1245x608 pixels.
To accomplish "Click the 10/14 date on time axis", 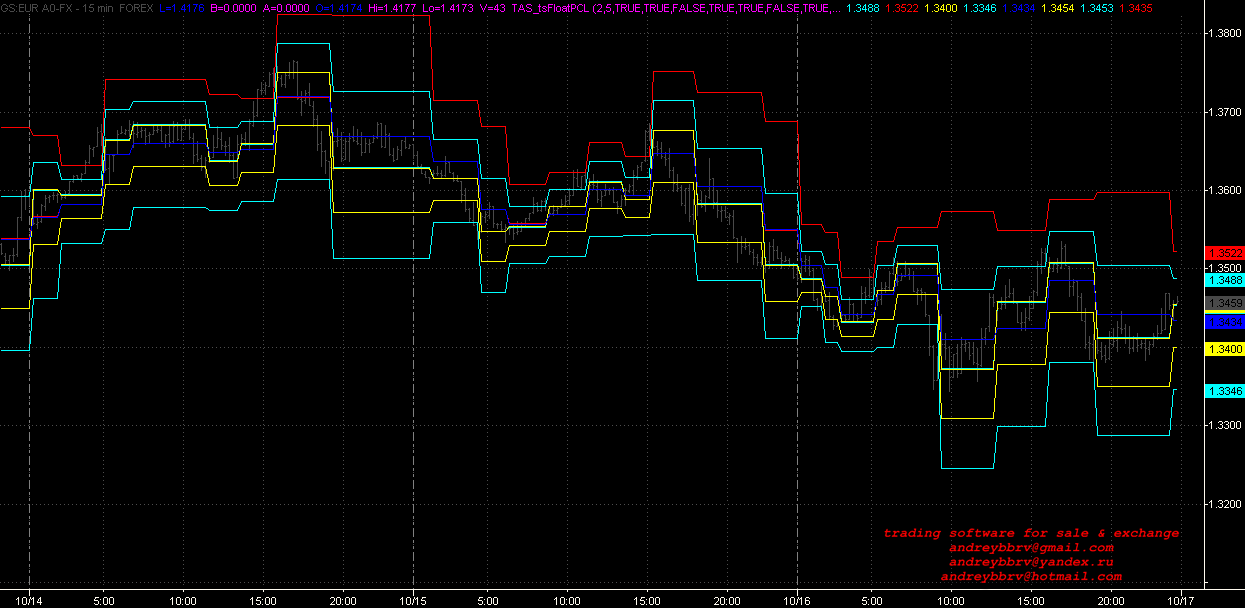I will pos(30,601).
